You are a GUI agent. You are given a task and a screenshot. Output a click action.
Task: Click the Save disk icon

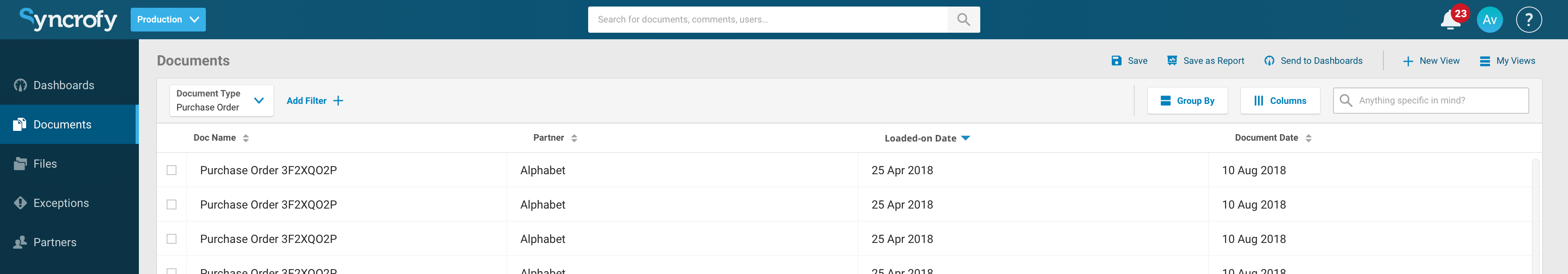click(x=1116, y=61)
